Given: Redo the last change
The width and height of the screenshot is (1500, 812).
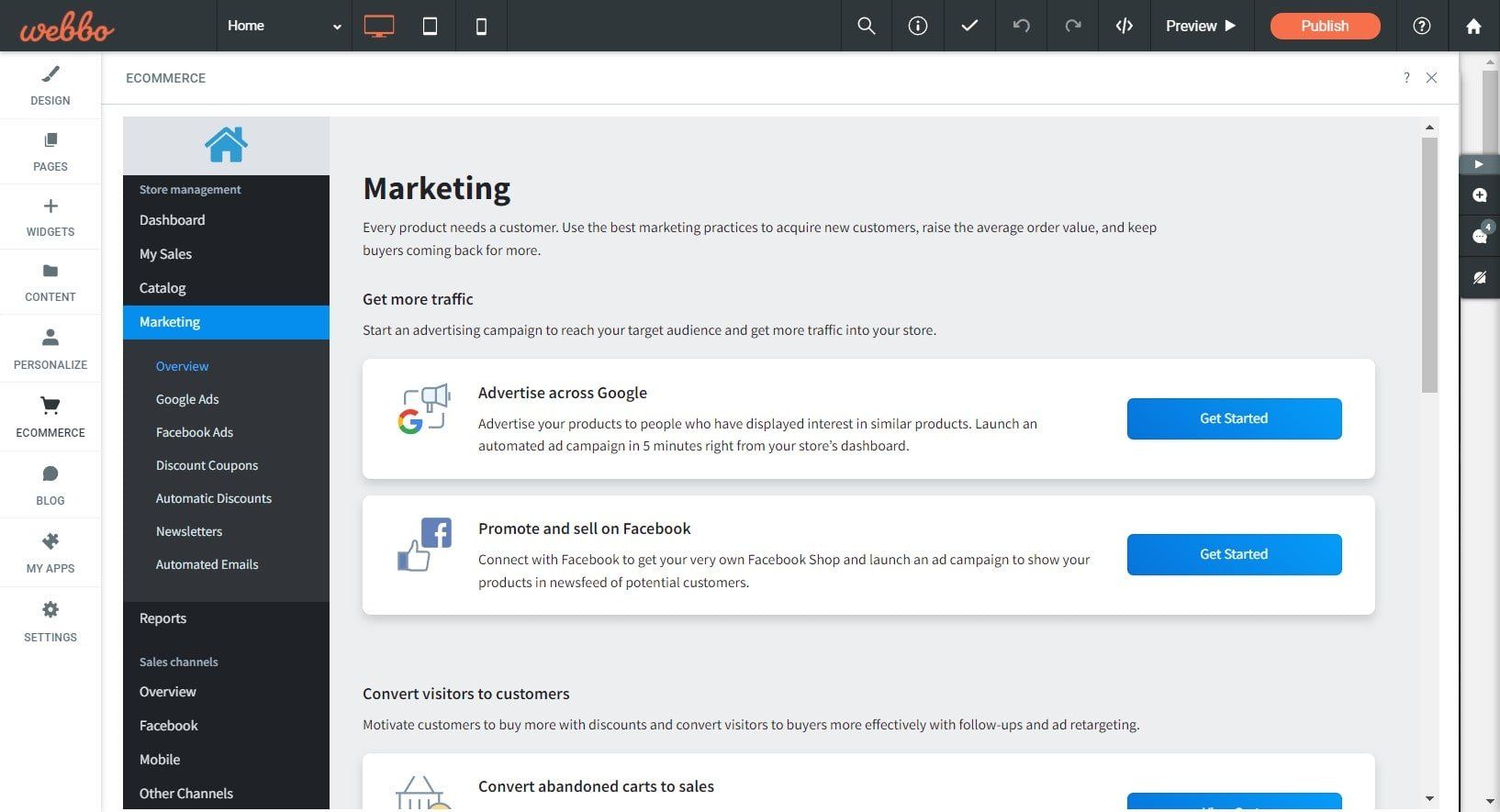Looking at the screenshot, I should click(1072, 26).
